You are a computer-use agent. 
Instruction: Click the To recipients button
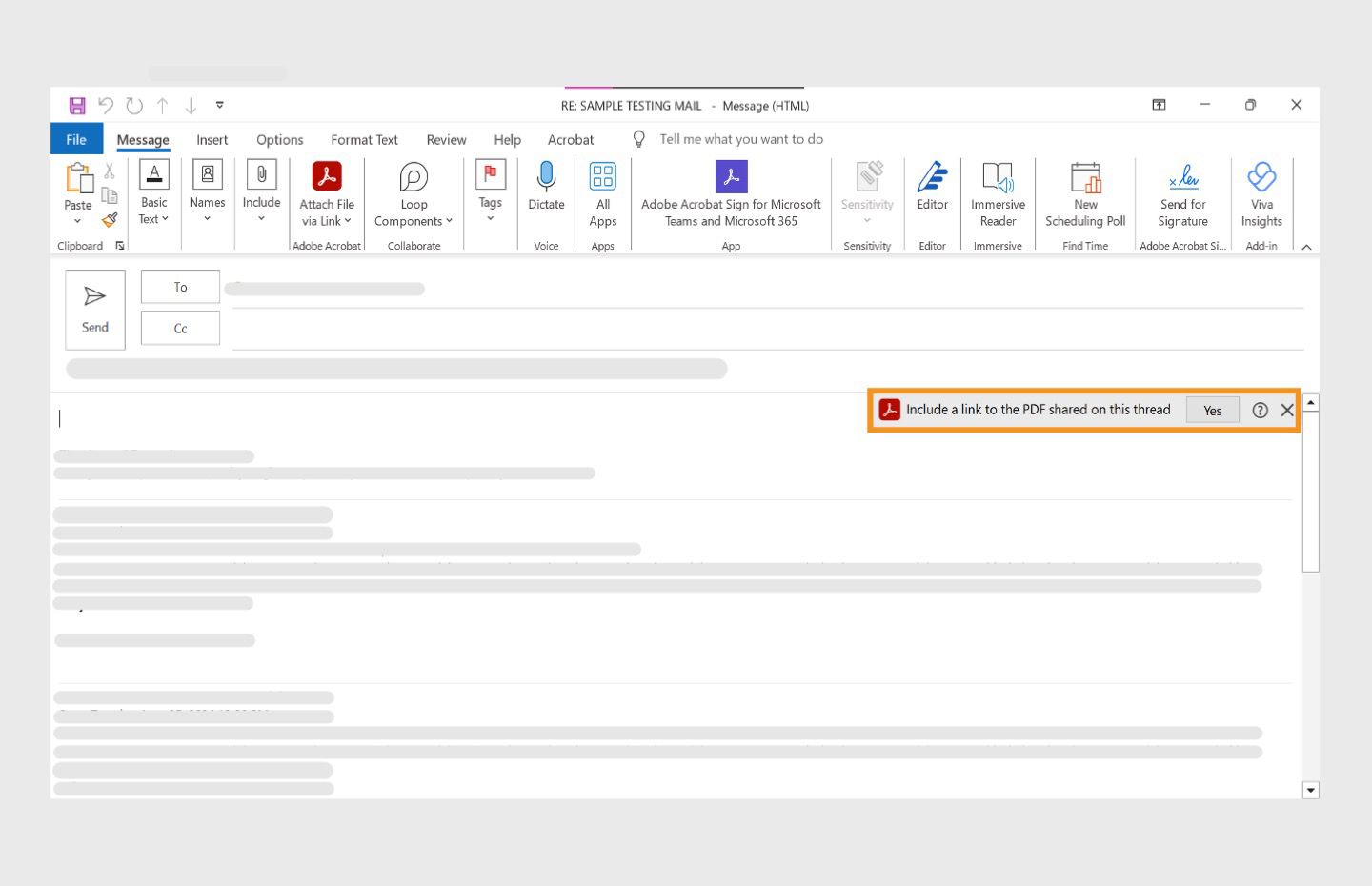(x=180, y=287)
